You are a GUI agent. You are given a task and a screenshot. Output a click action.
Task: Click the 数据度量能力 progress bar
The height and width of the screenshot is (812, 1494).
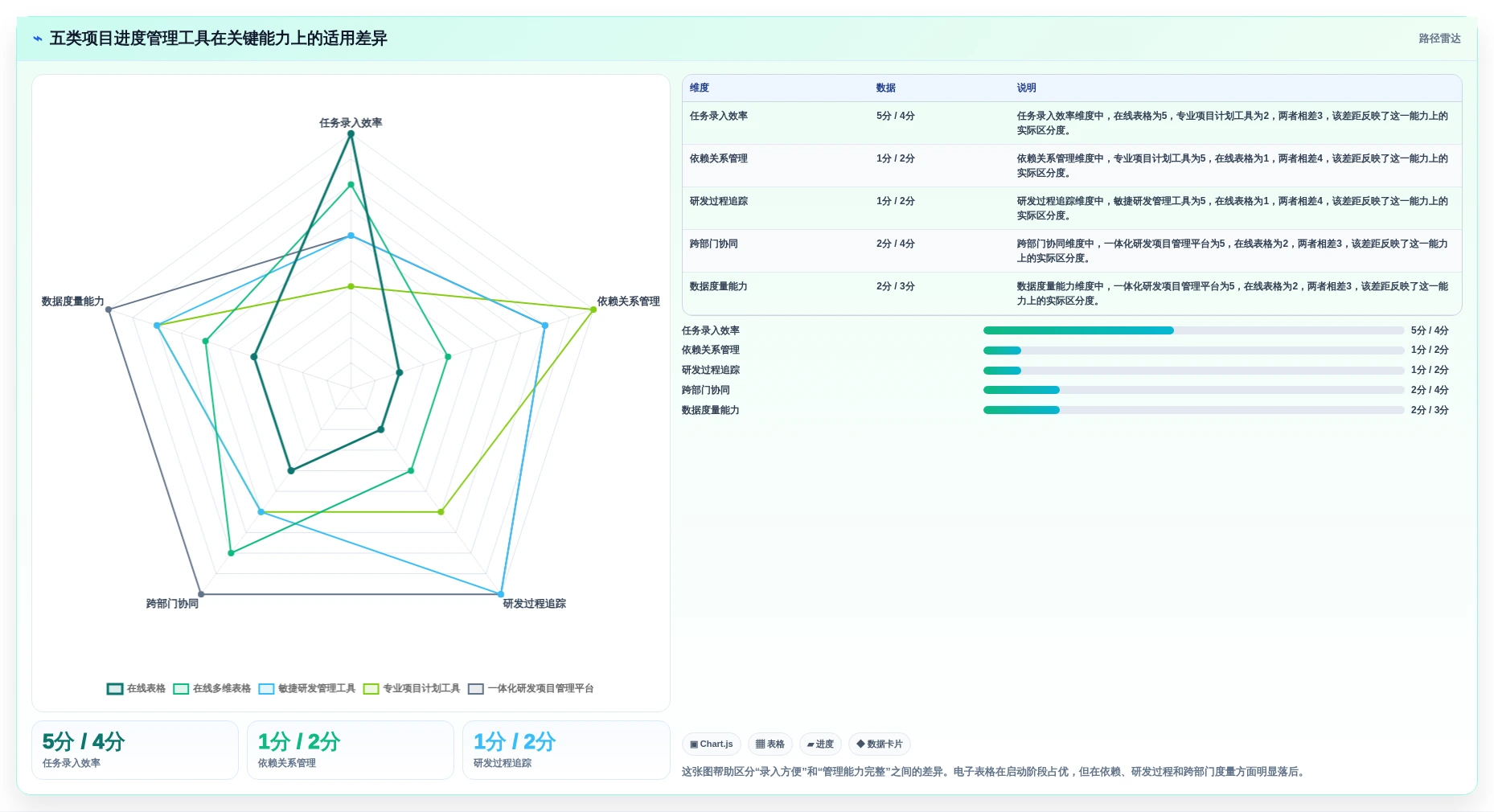point(1193,410)
